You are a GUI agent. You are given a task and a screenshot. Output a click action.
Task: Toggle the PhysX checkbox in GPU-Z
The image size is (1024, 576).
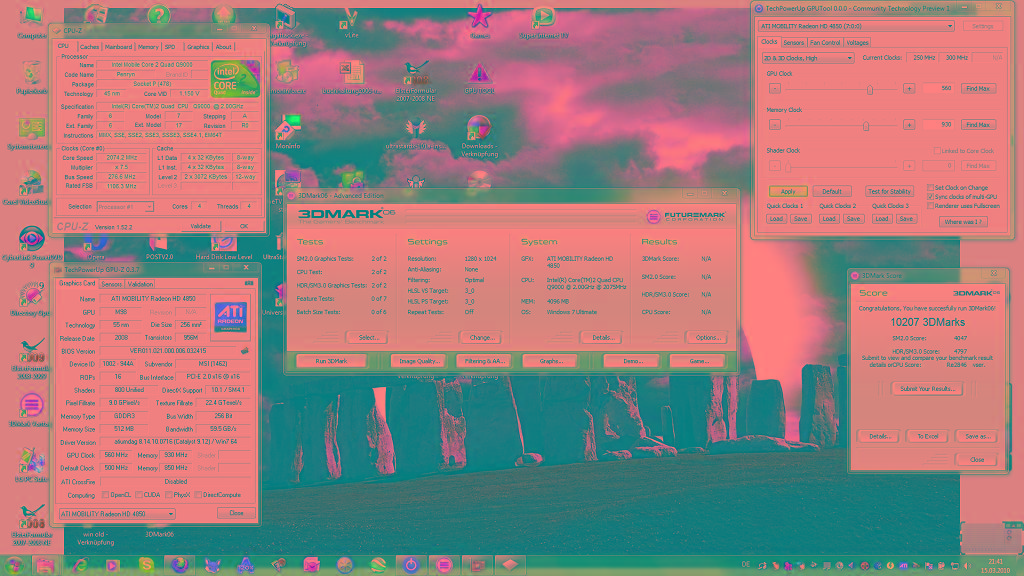(169, 495)
